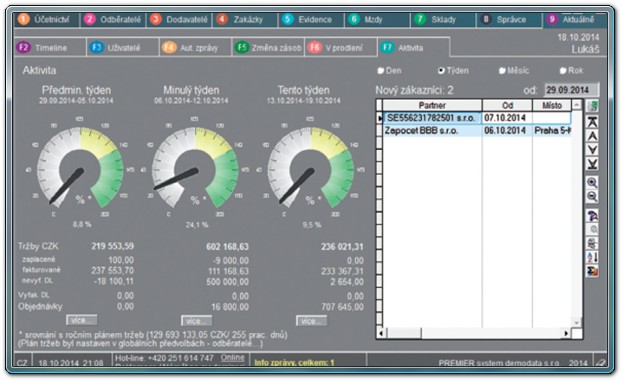Click the binoculars search icon
This screenshot has width=622, height=381.
point(592,216)
